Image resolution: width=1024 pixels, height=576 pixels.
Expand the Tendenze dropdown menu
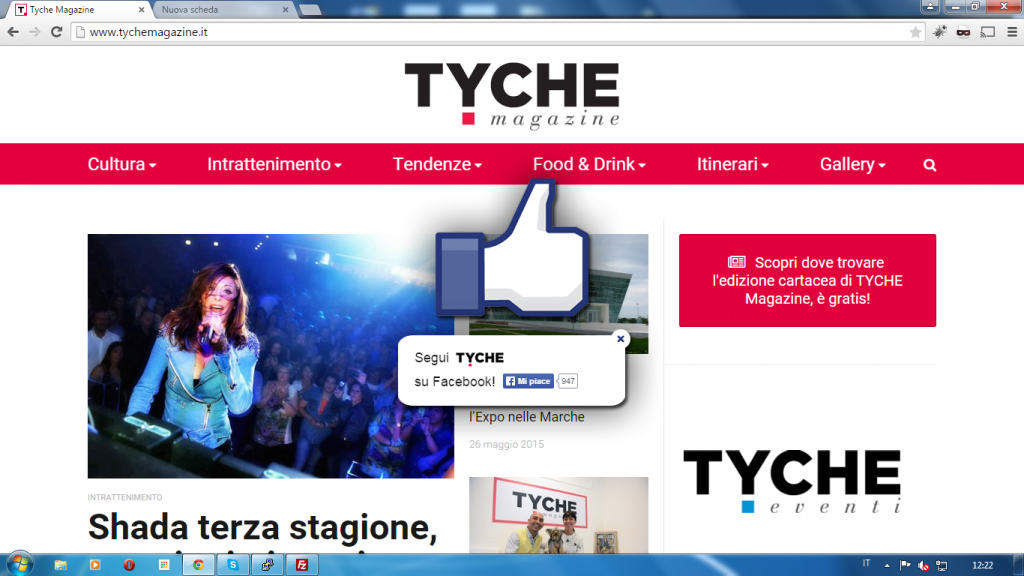coord(437,165)
